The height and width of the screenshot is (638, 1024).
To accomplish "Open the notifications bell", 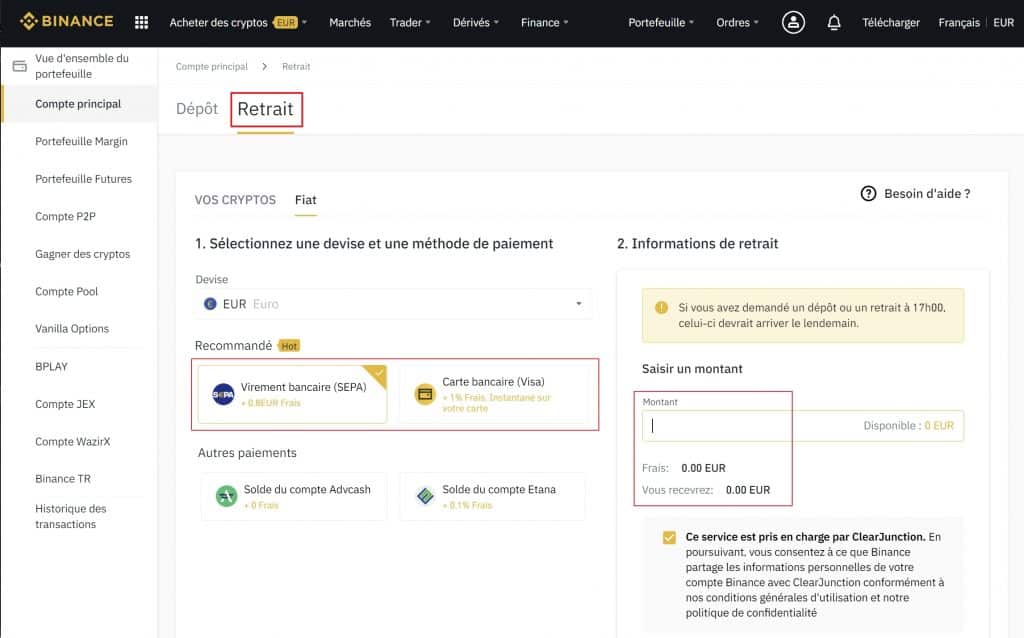I will (834, 21).
